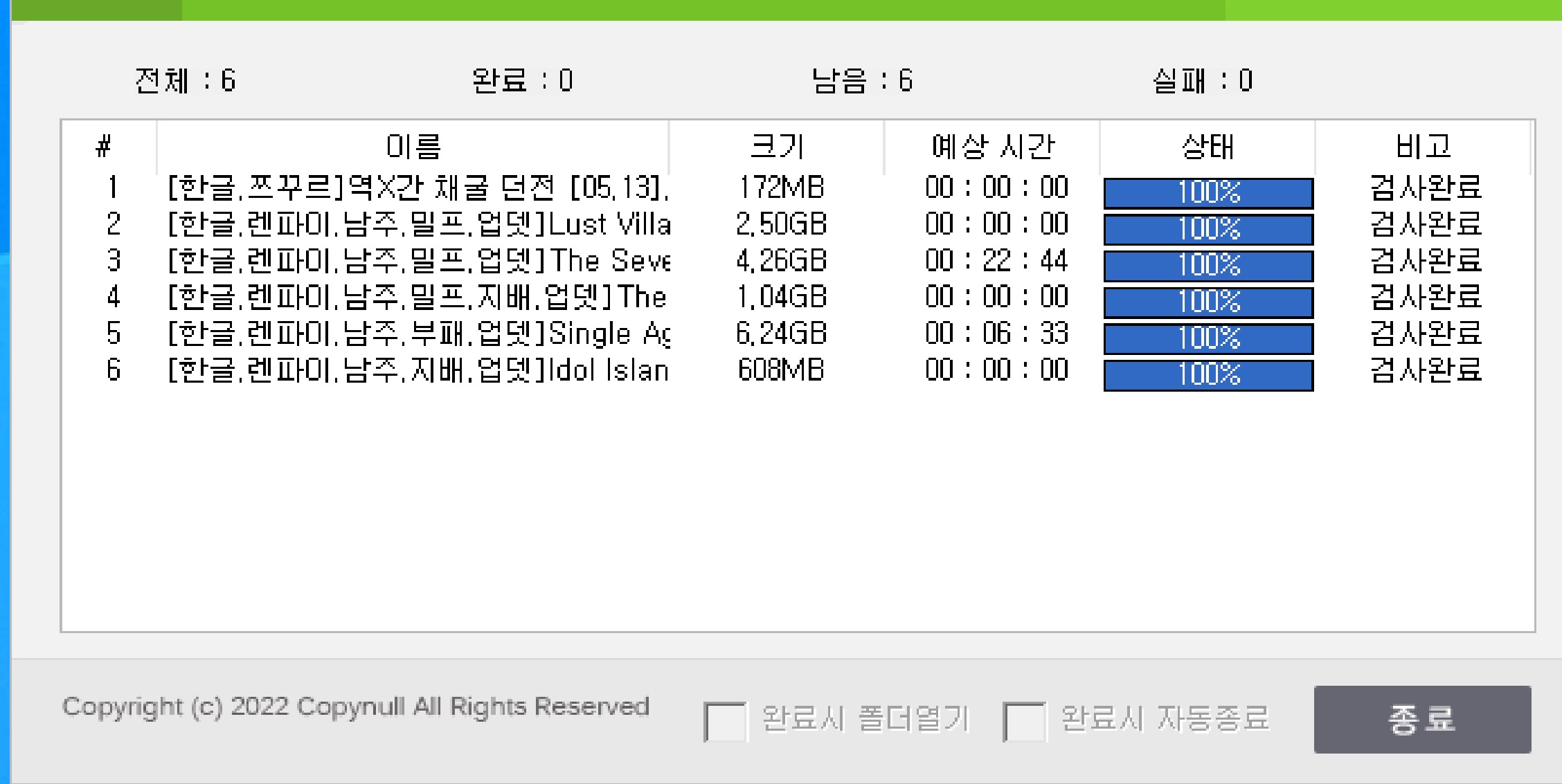Click the 예상 시간 column header

(x=992, y=147)
